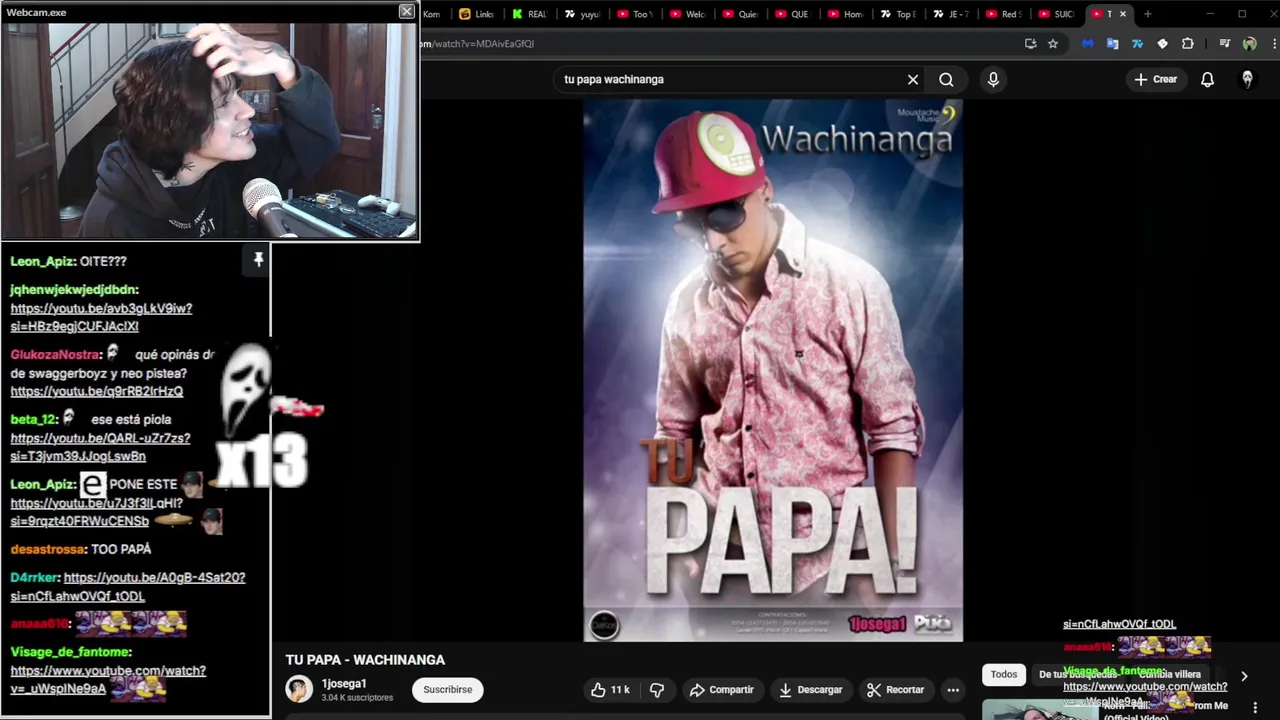The height and width of the screenshot is (720, 1280).
Task: Click the cast or install icon in the address bar
Action: [1030, 44]
